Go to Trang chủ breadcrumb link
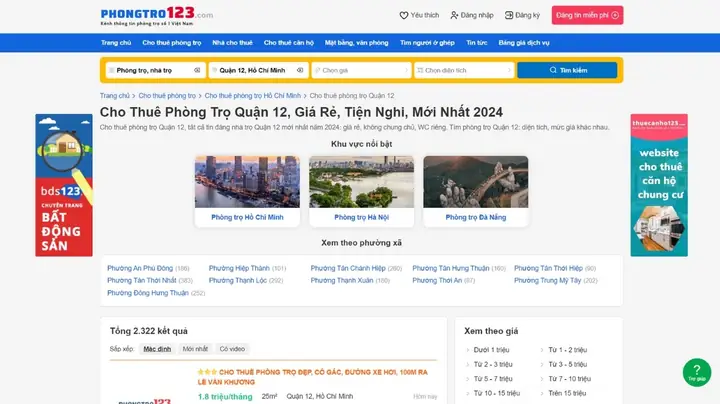The image size is (720, 404). coord(115,95)
